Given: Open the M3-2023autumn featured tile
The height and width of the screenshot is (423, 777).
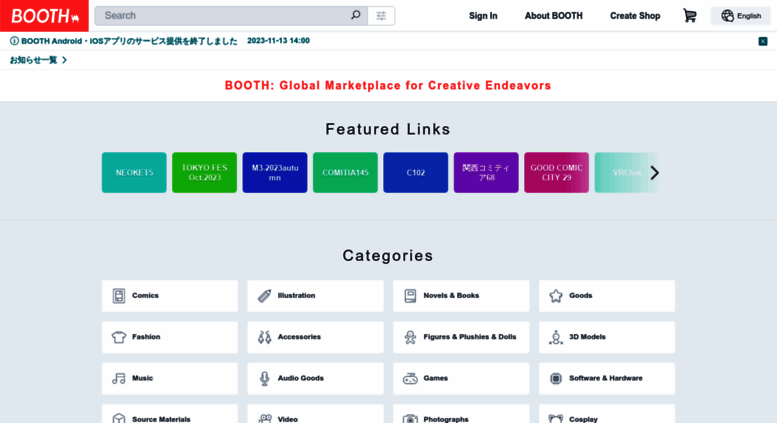Looking at the screenshot, I should pyautogui.click(x=275, y=173).
